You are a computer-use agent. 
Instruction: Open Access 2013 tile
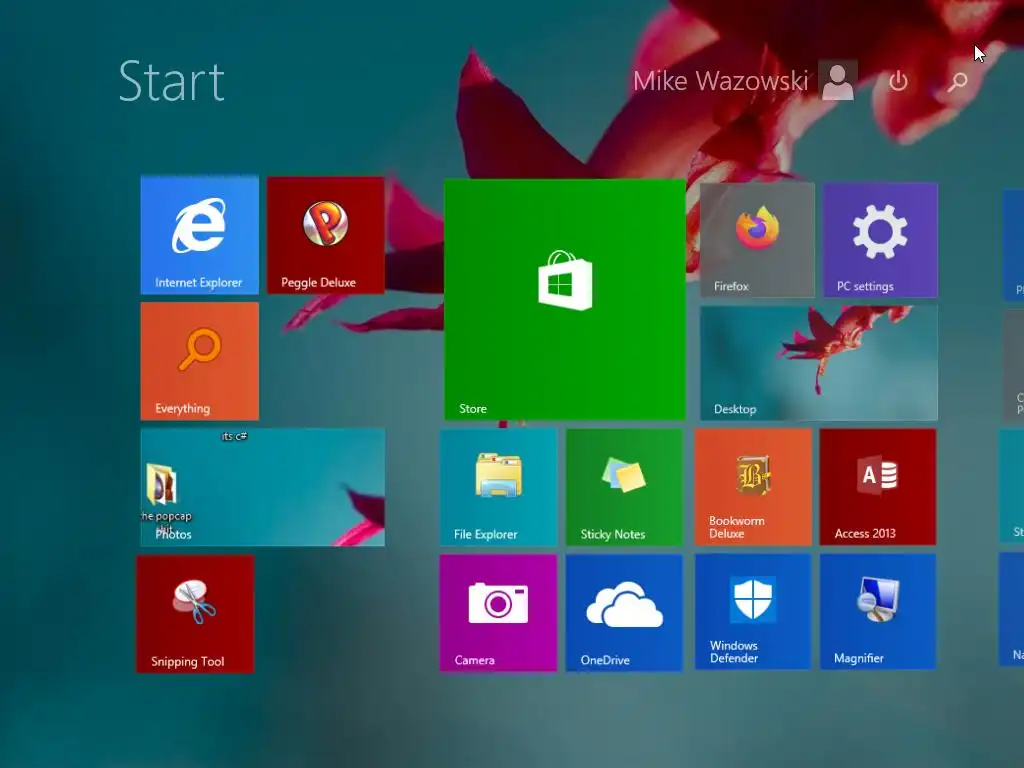878,487
